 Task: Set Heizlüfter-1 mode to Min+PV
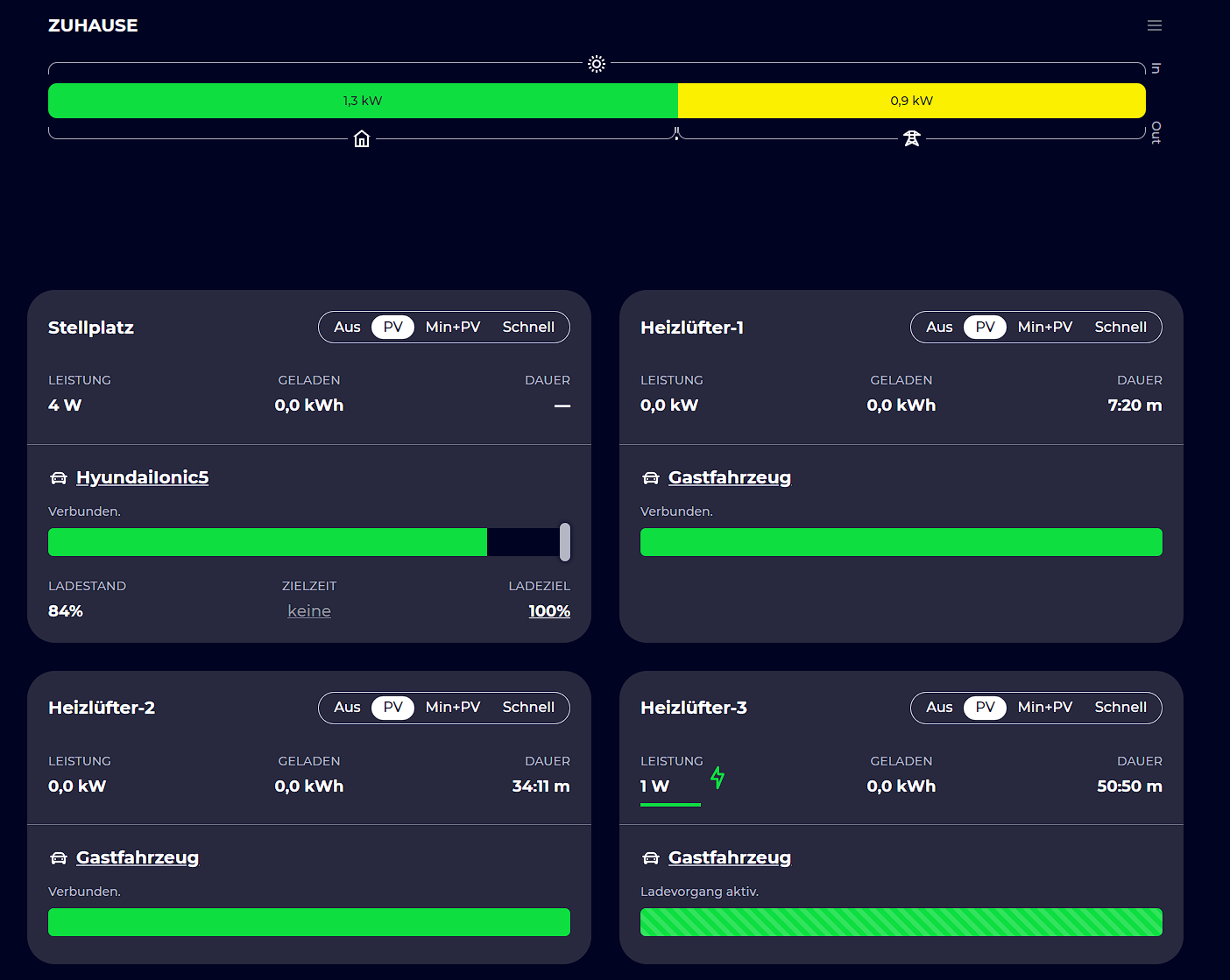(1045, 327)
